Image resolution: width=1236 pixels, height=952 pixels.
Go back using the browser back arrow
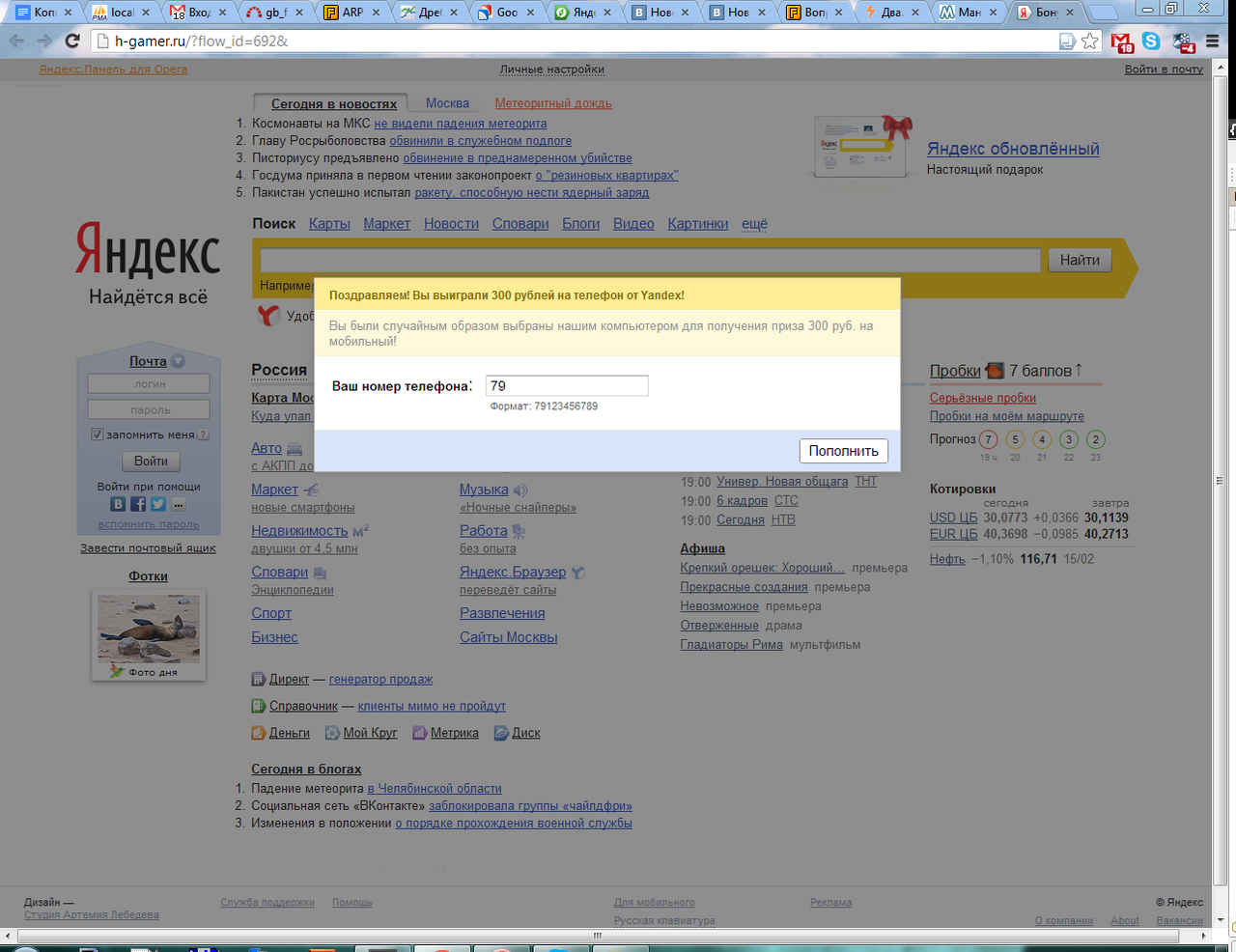click(17, 41)
